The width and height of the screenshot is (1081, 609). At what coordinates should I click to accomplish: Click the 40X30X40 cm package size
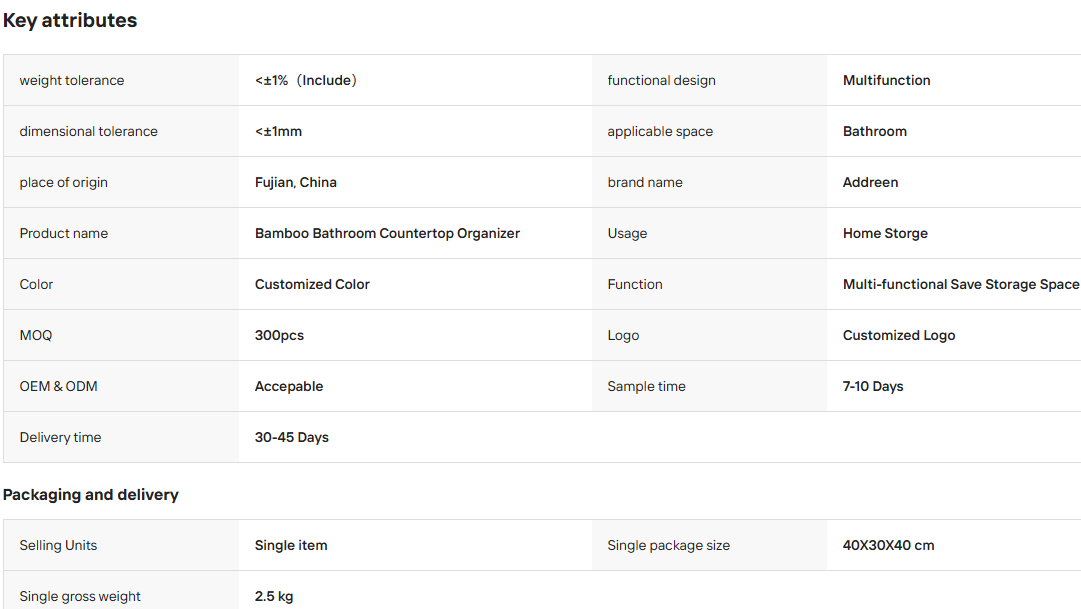pyautogui.click(x=888, y=545)
